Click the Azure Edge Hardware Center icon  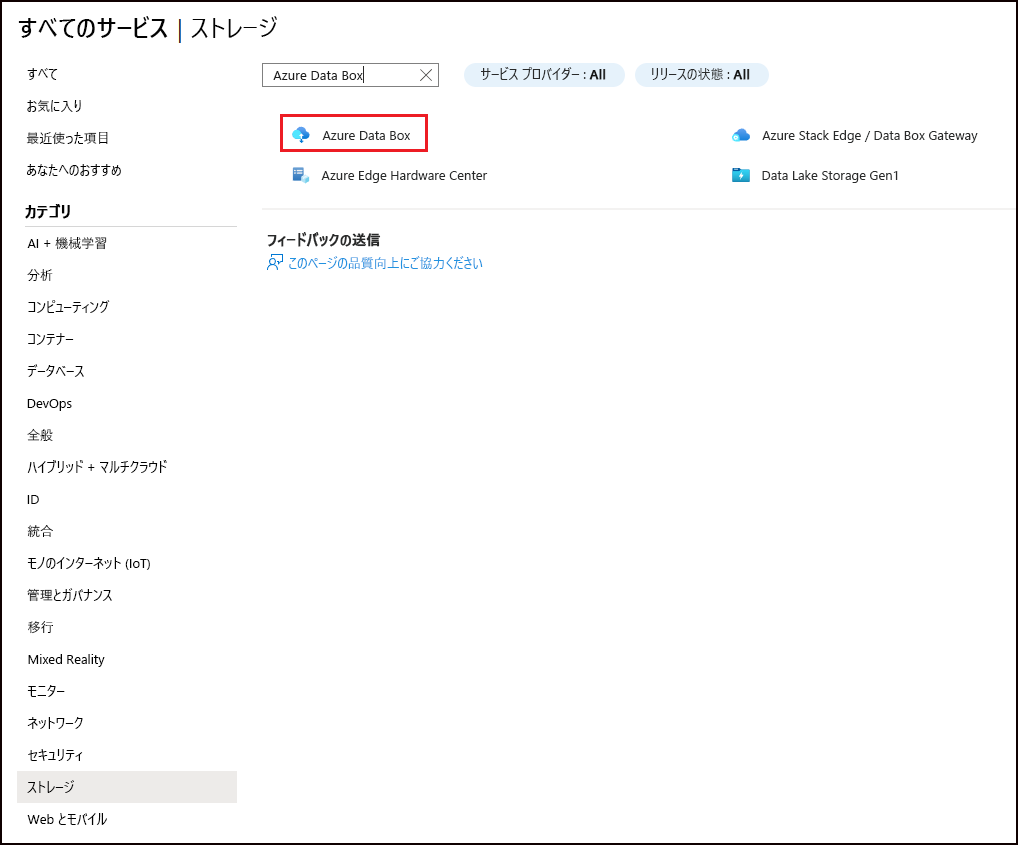301,175
